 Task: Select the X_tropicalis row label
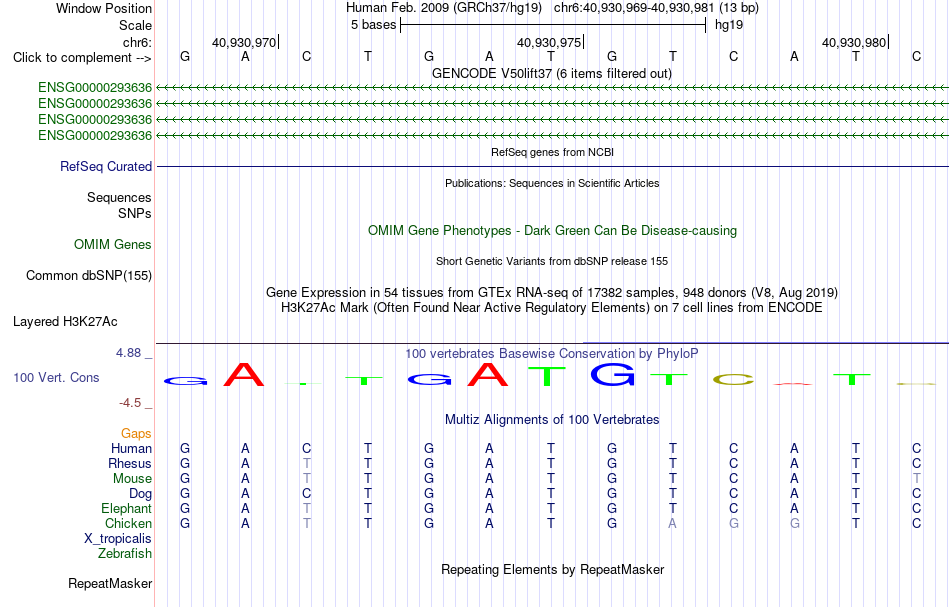pos(118,539)
